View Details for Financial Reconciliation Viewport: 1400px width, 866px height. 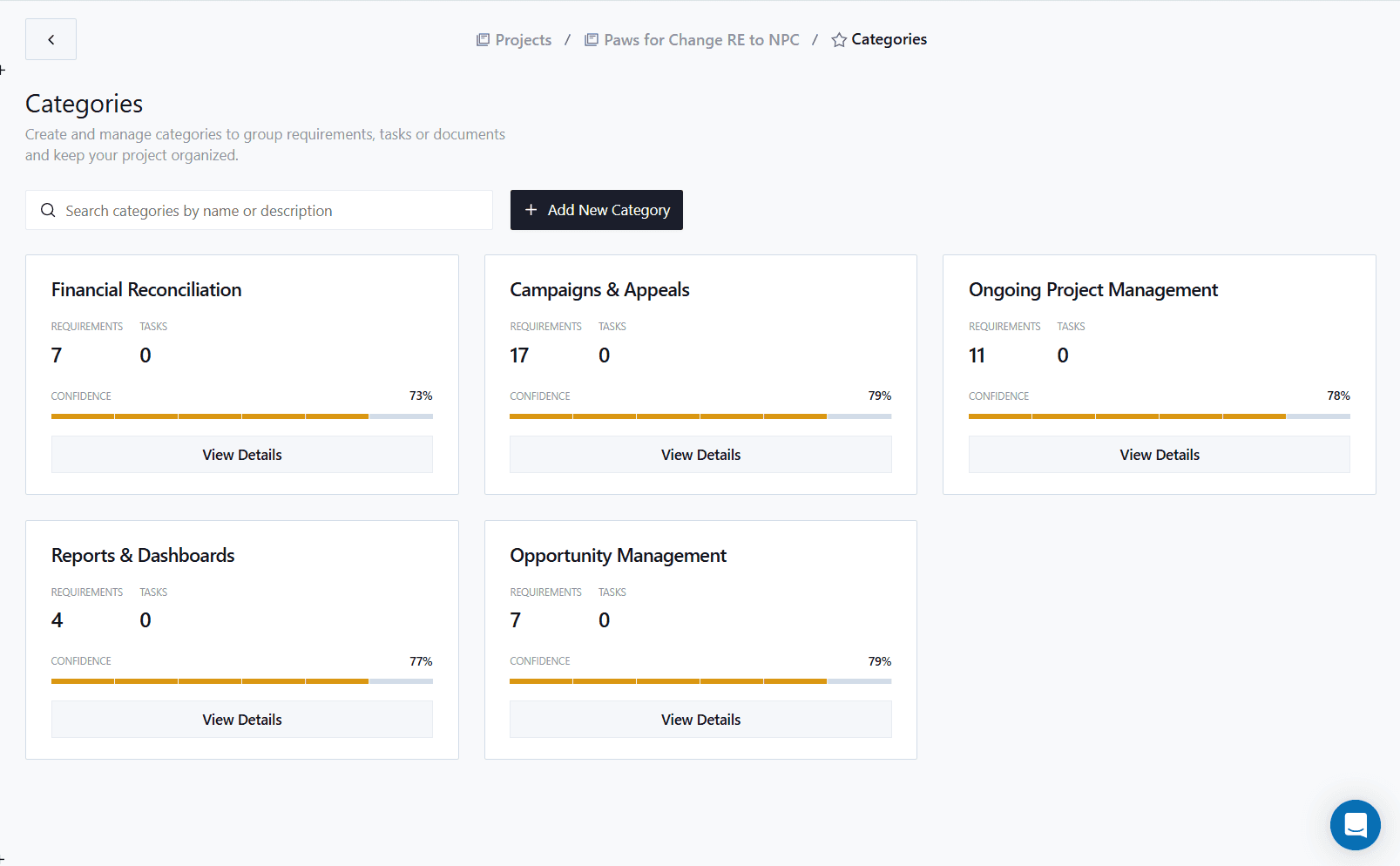tap(241, 454)
